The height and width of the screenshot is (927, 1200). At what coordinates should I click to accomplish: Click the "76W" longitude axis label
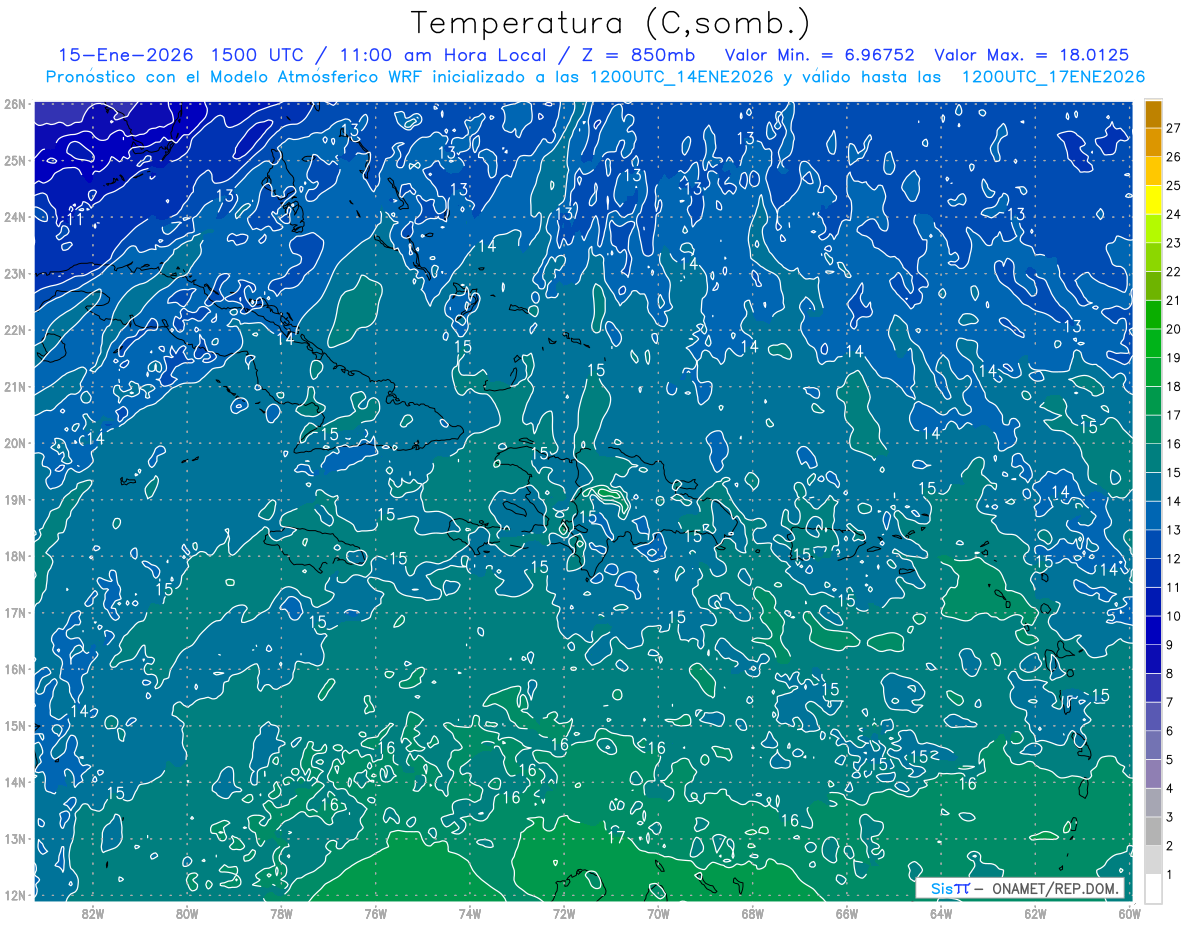[x=376, y=913]
